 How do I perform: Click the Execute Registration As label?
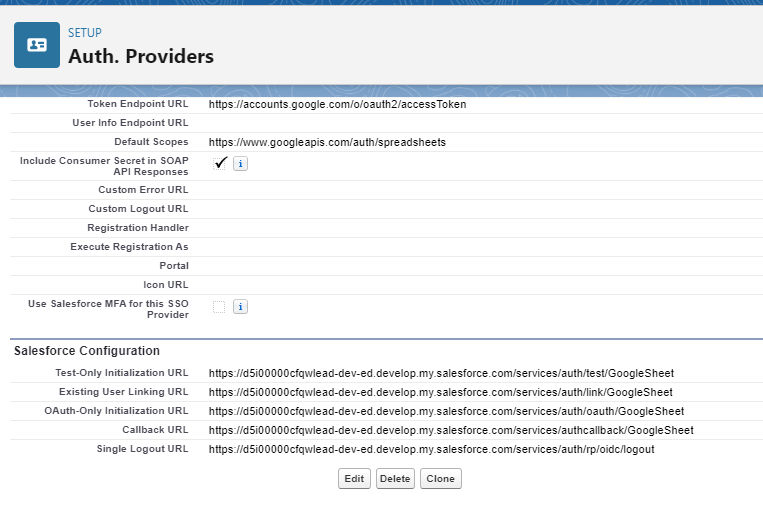(x=129, y=247)
